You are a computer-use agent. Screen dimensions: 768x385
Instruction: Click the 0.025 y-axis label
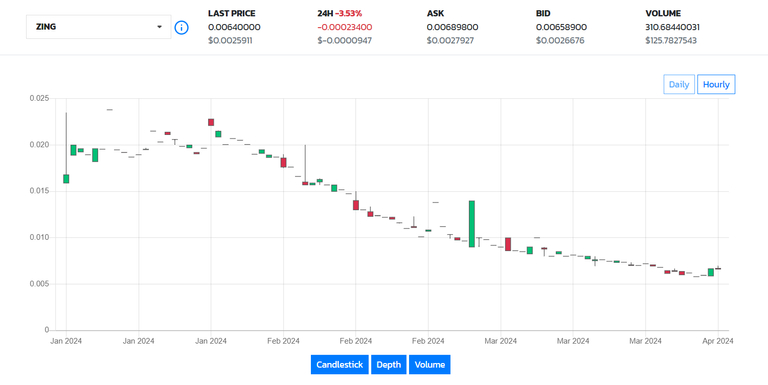[x=40, y=98]
